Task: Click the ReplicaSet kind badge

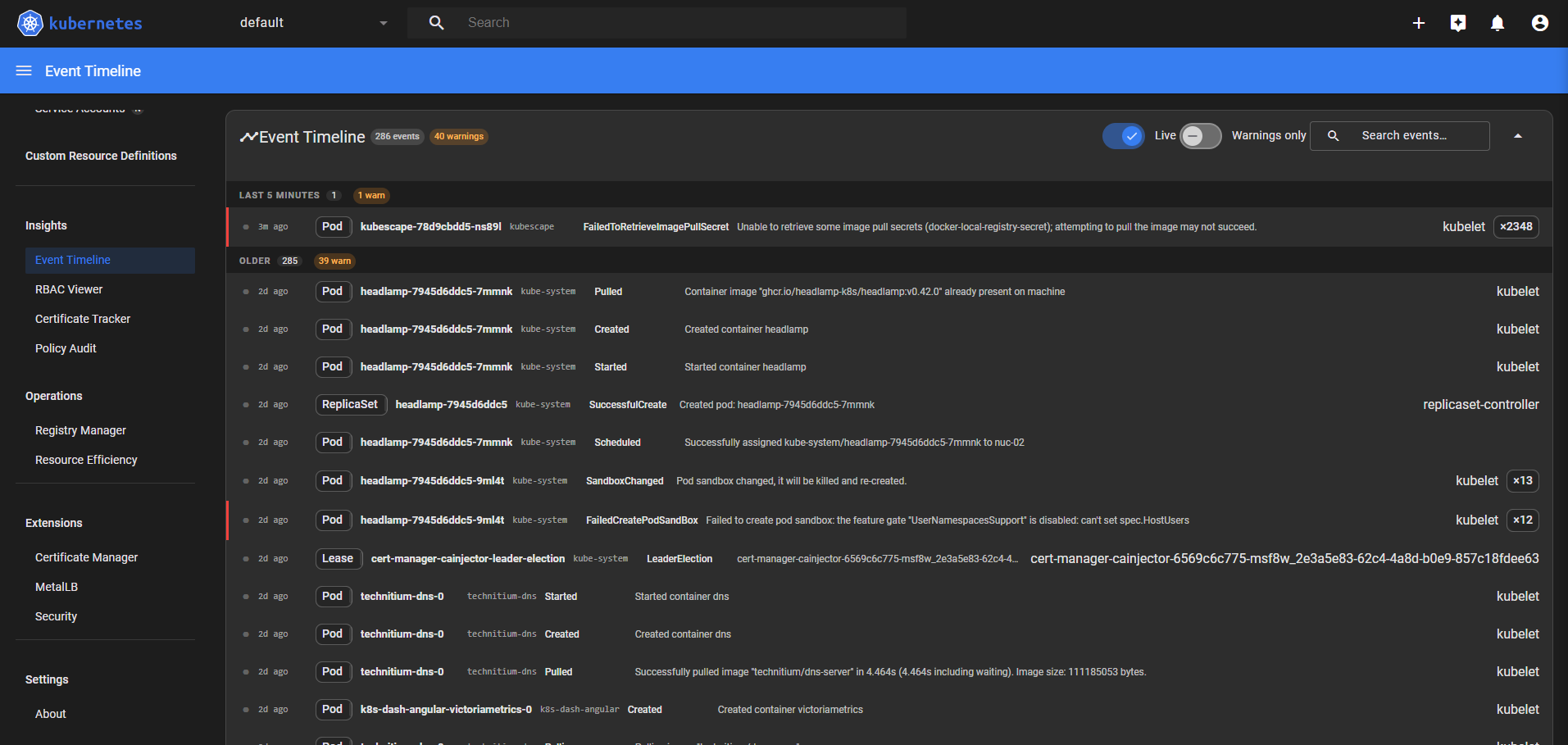Action: [350, 405]
